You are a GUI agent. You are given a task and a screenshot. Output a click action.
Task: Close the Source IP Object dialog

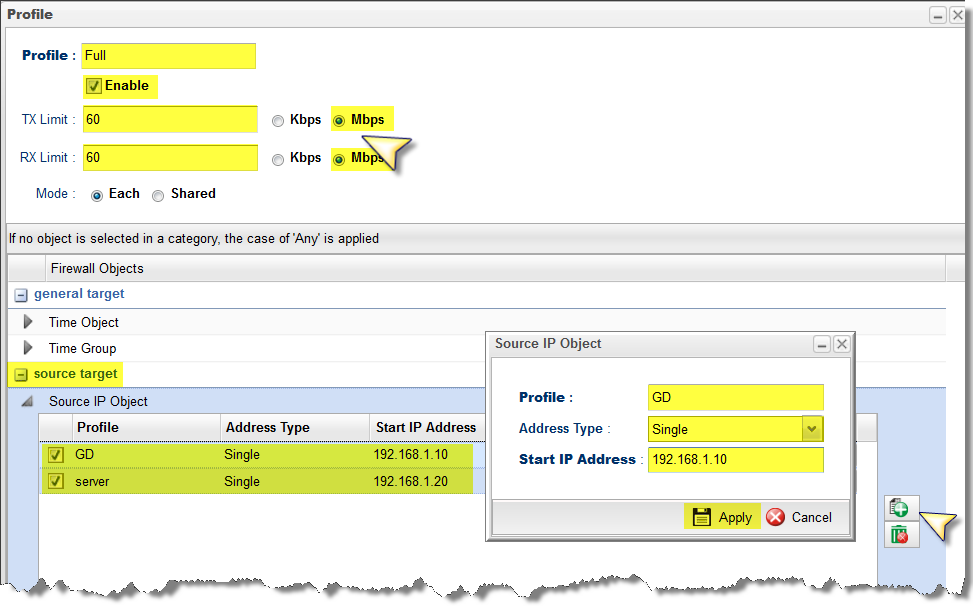tap(842, 344)
